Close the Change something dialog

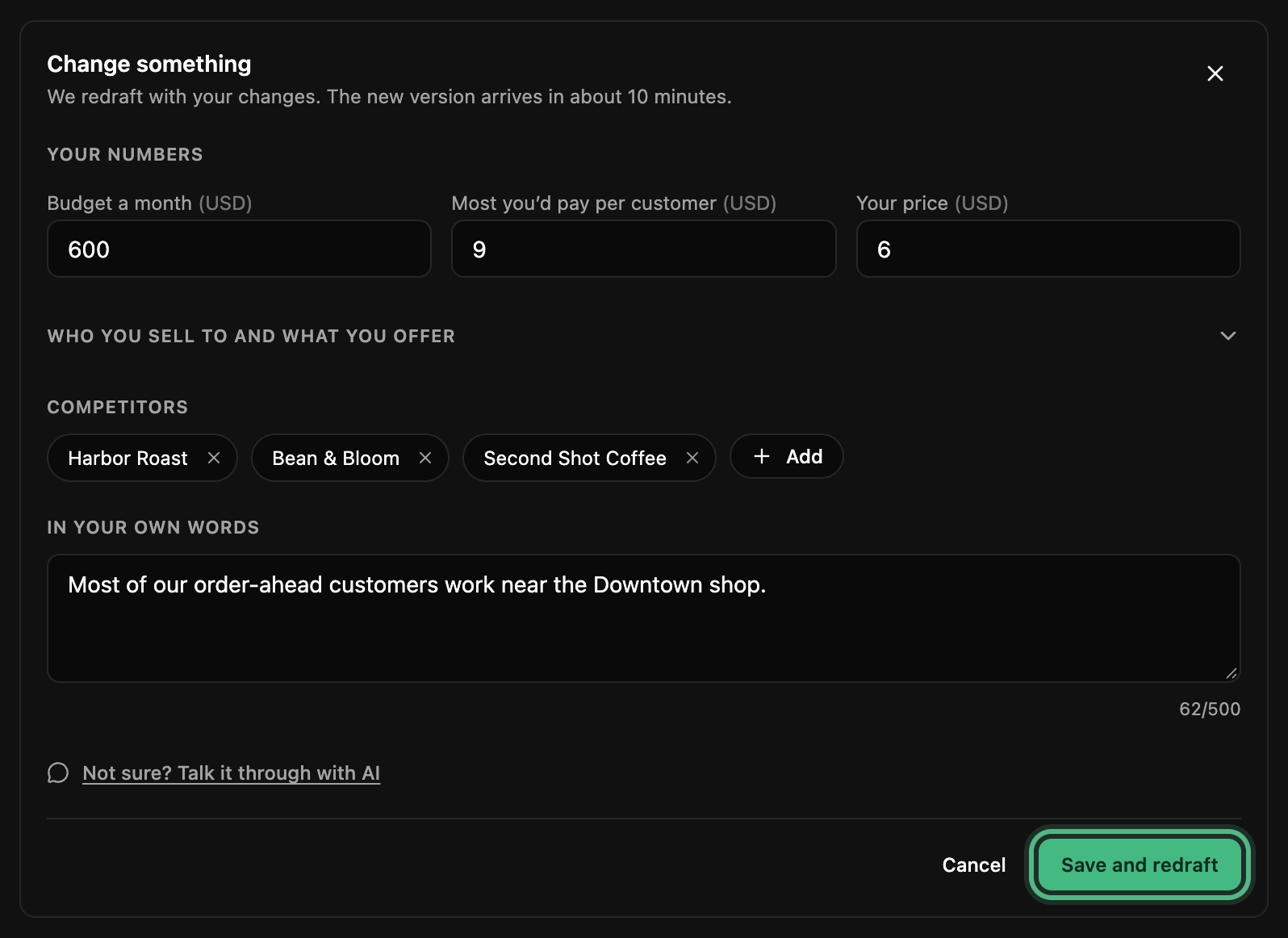1215,73
